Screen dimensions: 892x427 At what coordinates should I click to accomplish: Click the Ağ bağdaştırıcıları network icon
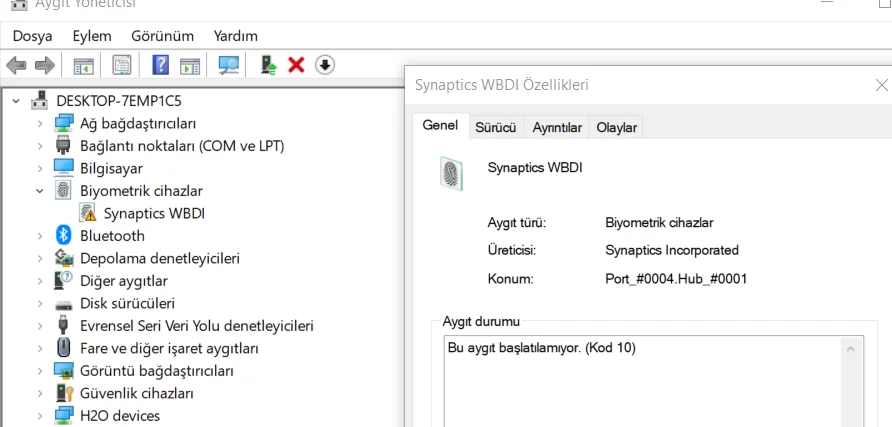pos(64,123)
